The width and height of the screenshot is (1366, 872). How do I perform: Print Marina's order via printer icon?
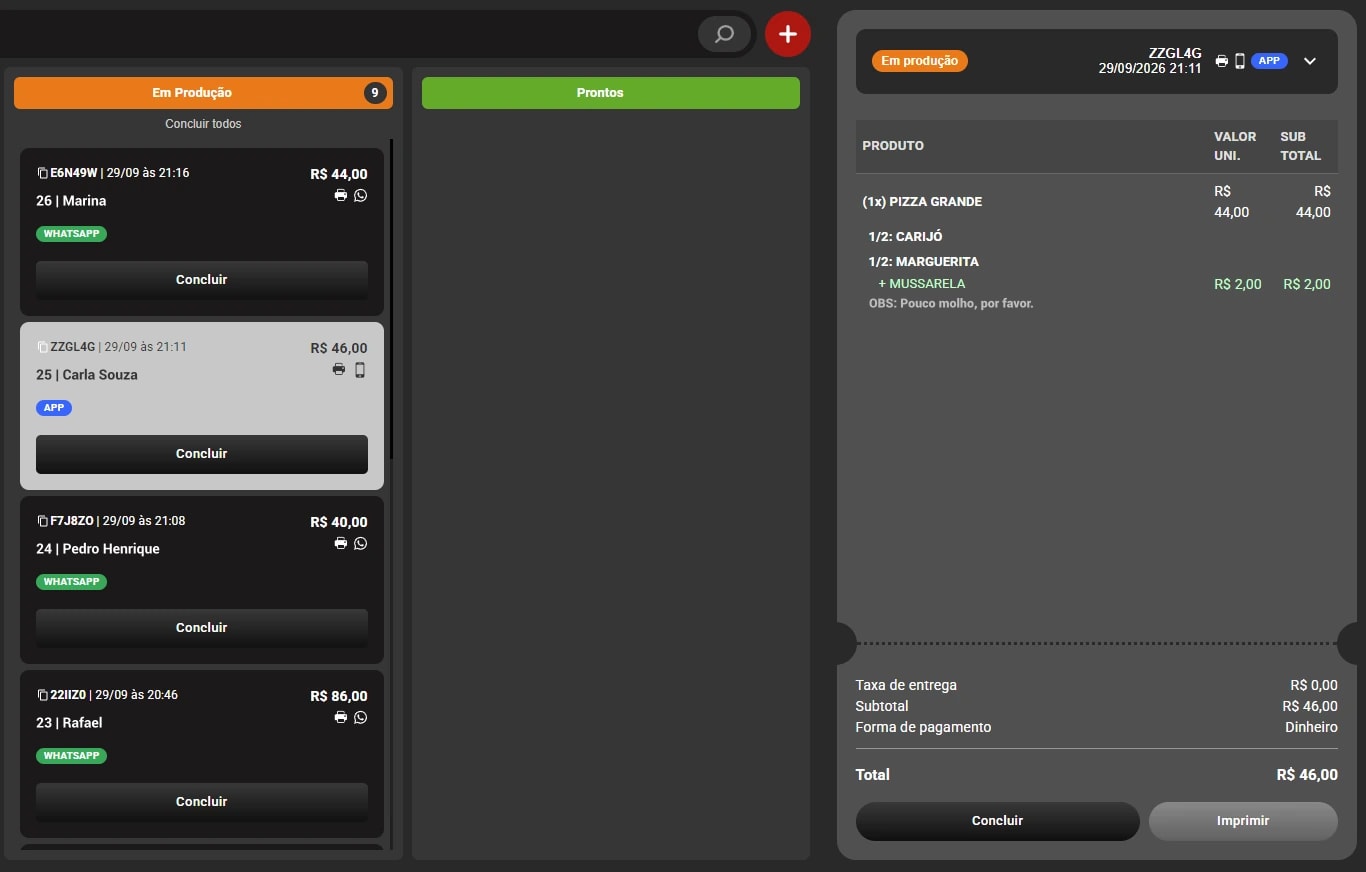(341, 195)
